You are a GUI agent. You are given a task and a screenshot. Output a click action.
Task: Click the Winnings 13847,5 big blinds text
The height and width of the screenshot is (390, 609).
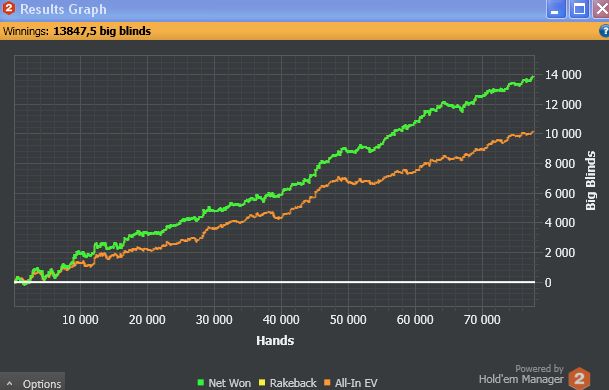click(77, 31)
